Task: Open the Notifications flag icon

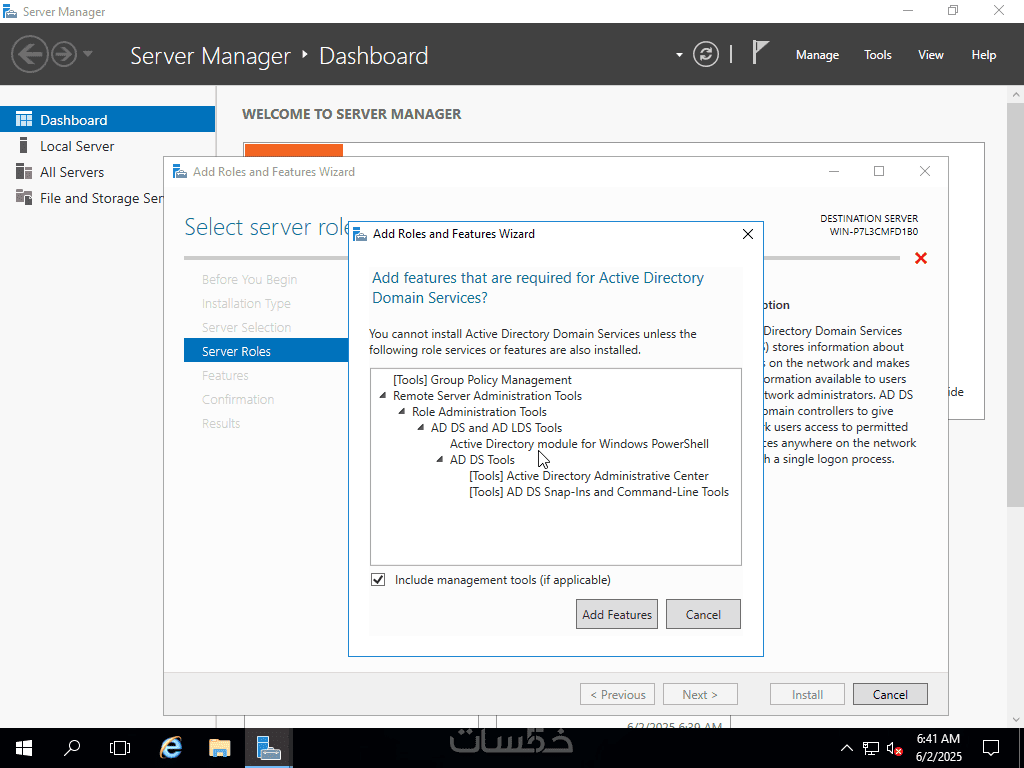Action: tap(760, 52)
